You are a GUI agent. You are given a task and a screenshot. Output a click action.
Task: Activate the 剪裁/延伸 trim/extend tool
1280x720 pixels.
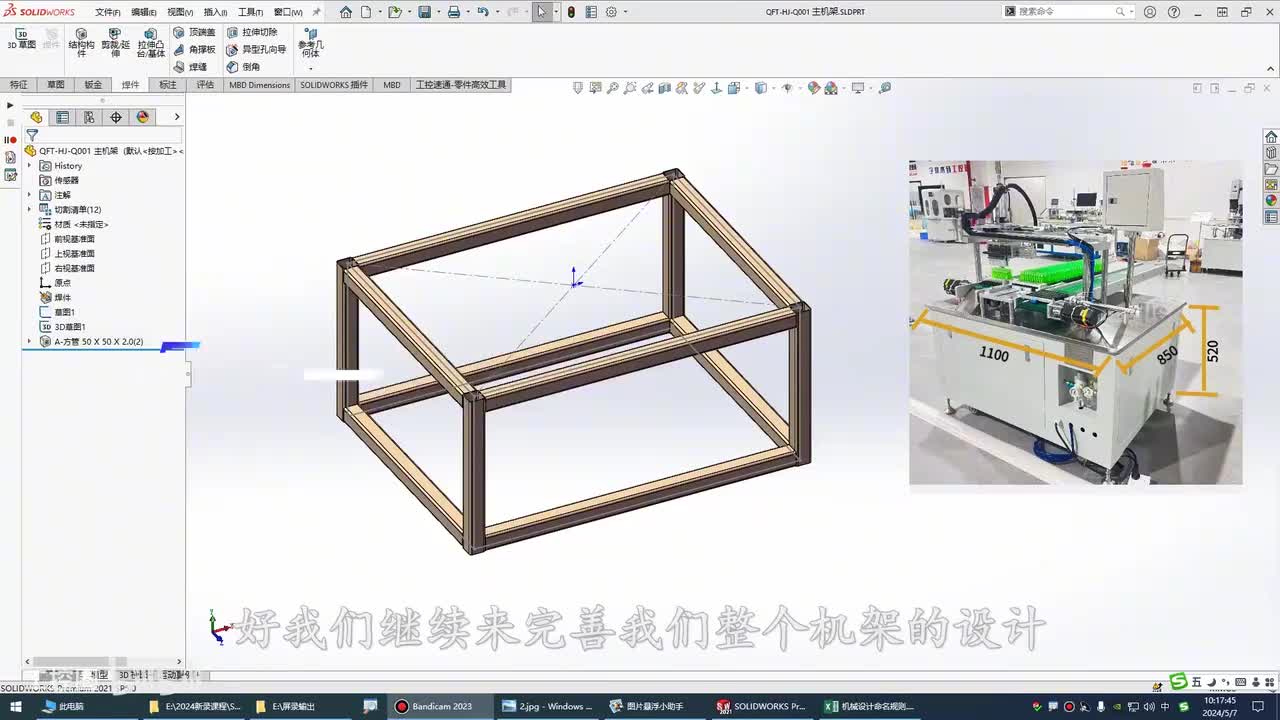tap(115, 42)
